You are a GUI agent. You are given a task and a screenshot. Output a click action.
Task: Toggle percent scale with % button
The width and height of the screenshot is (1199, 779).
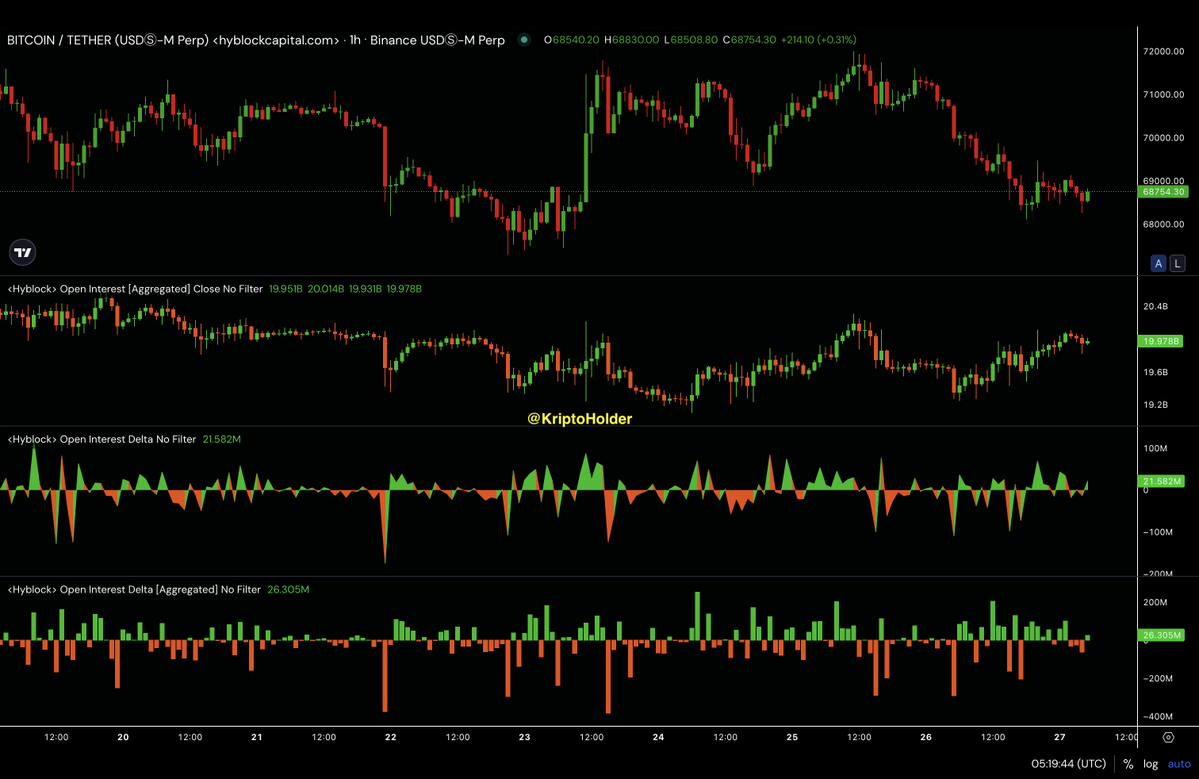(1128, 764)
